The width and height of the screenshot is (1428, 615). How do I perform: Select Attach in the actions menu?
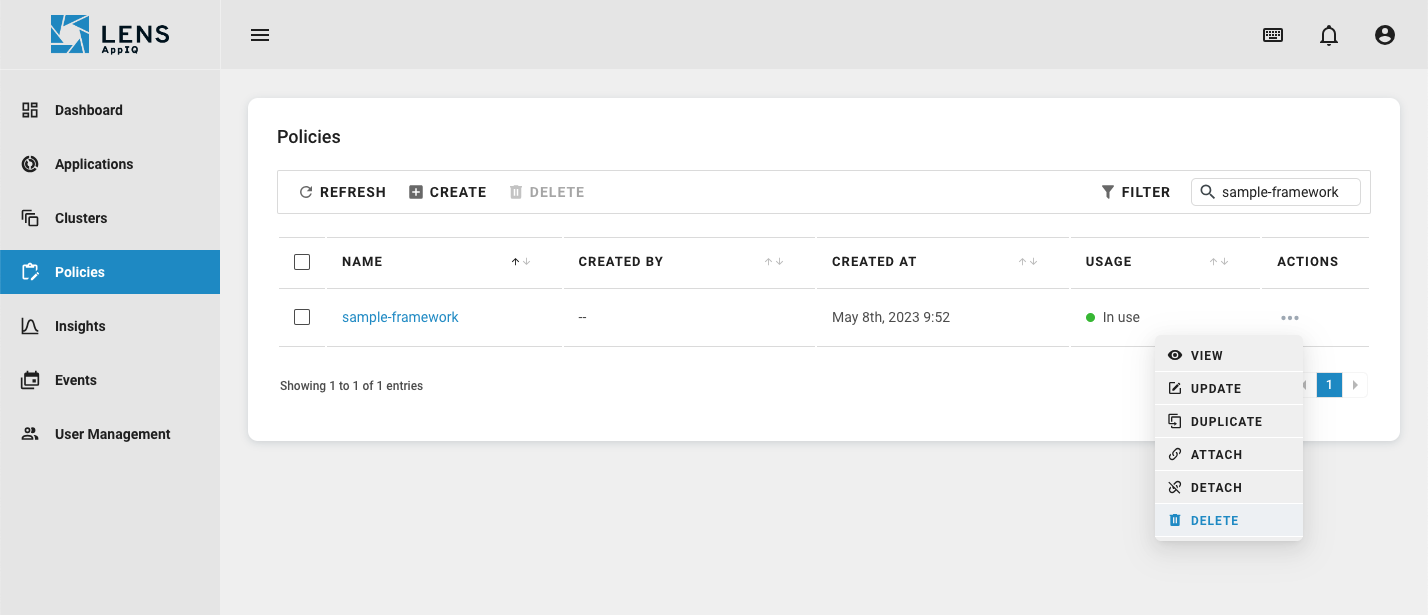click(1229, 454)
